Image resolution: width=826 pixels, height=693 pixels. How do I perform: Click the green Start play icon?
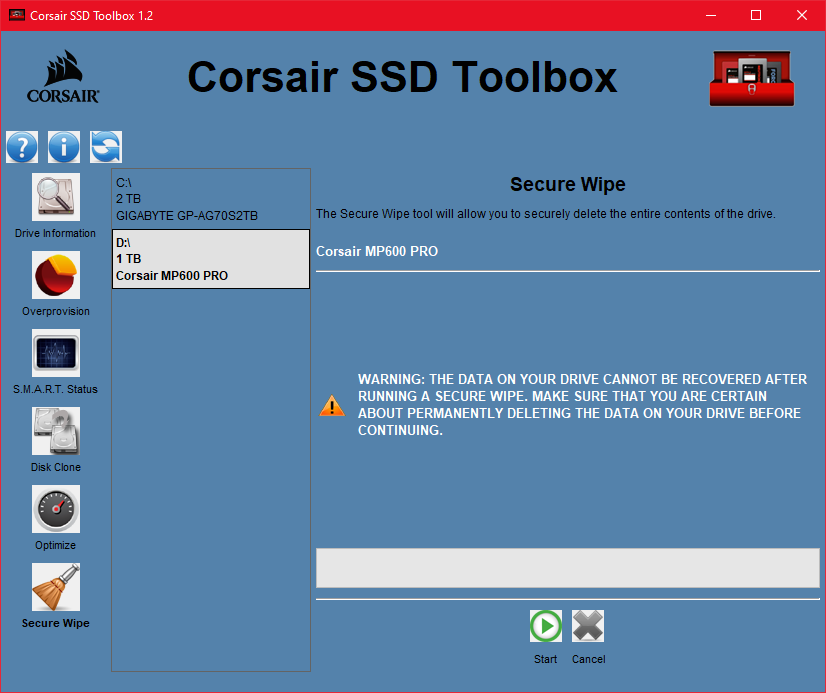546,626
